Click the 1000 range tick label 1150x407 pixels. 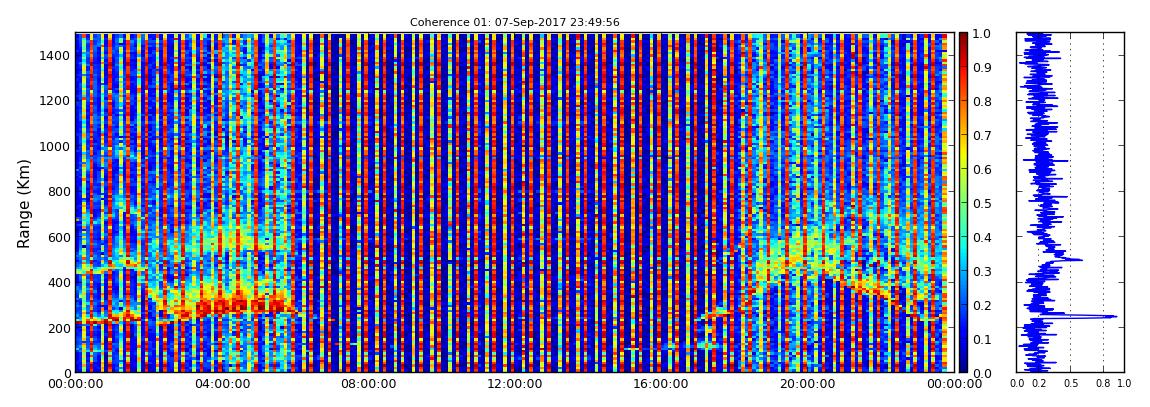[57, 146]
